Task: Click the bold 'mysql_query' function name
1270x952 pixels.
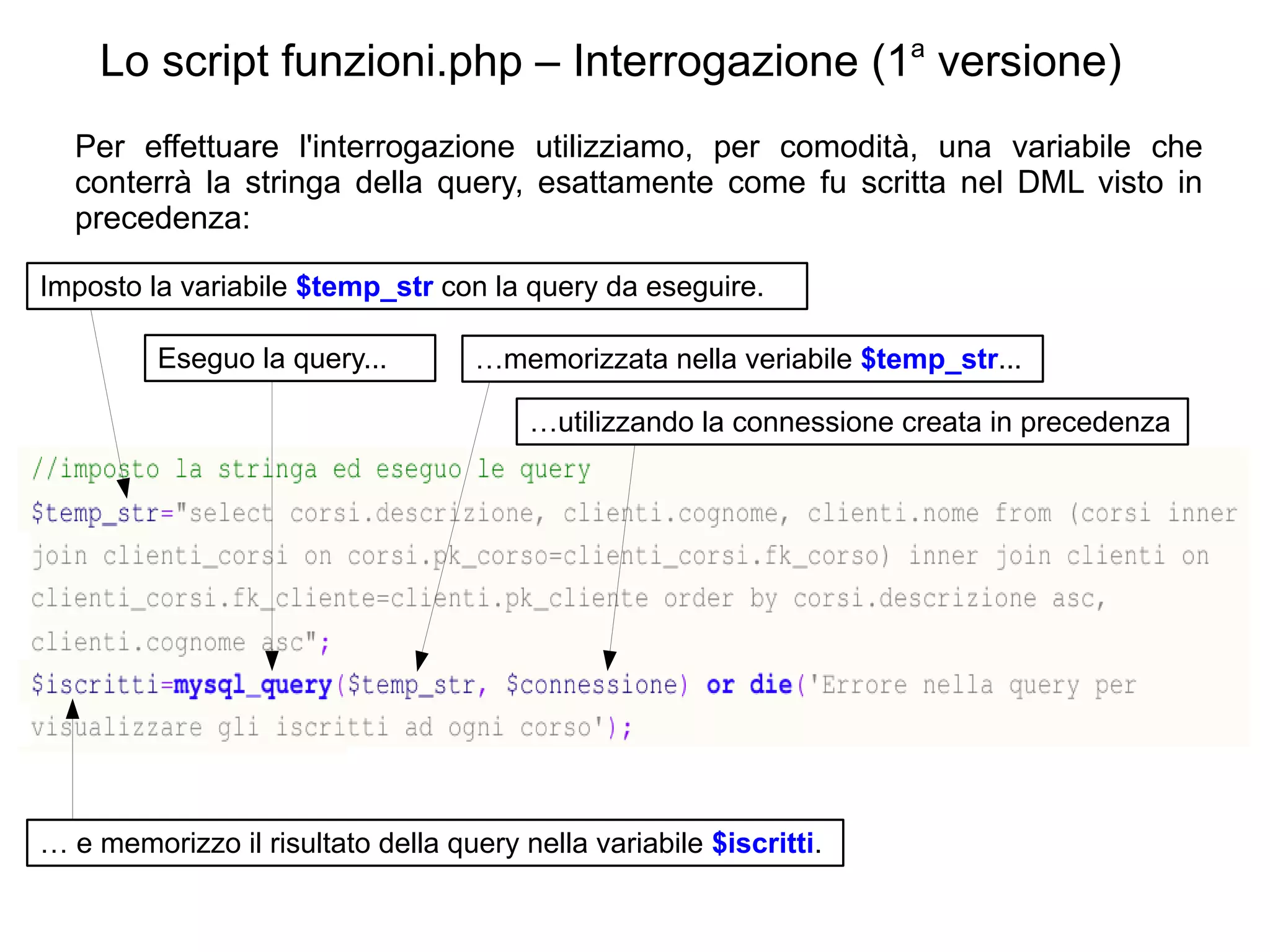Action: [253, 685]
